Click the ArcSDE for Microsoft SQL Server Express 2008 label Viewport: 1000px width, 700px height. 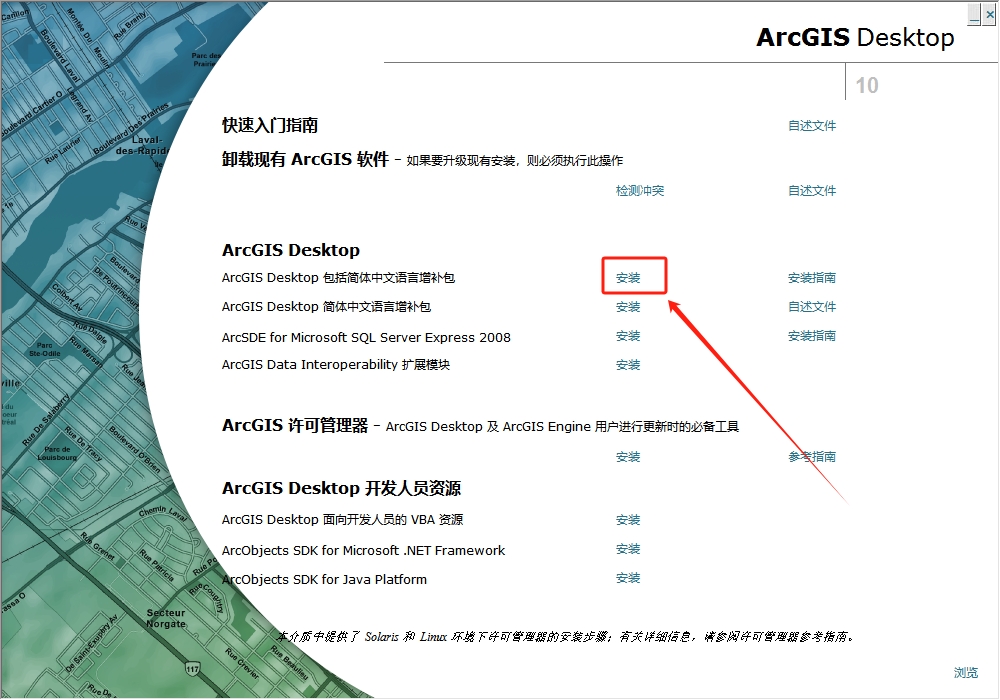pos(366,337)
